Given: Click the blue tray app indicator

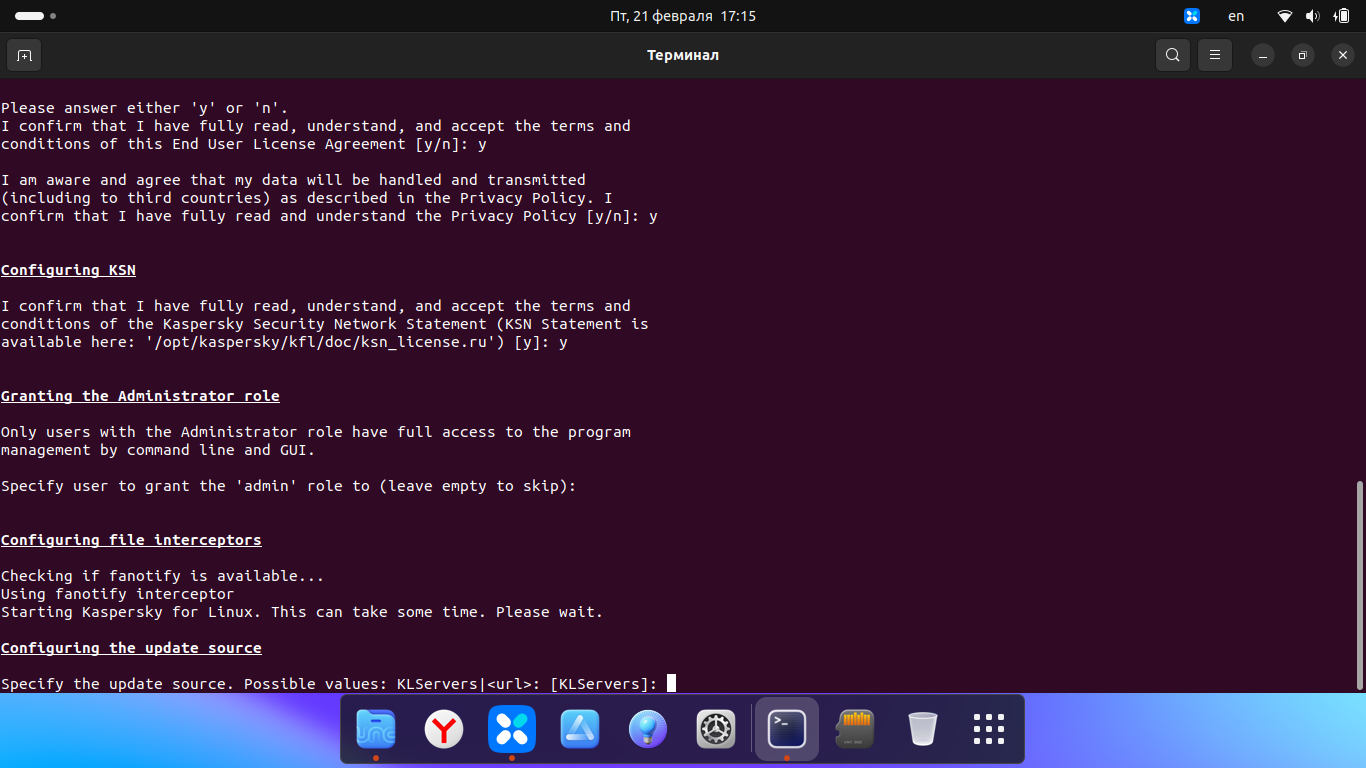Looking at the screenshot, I should (1192, 16).
